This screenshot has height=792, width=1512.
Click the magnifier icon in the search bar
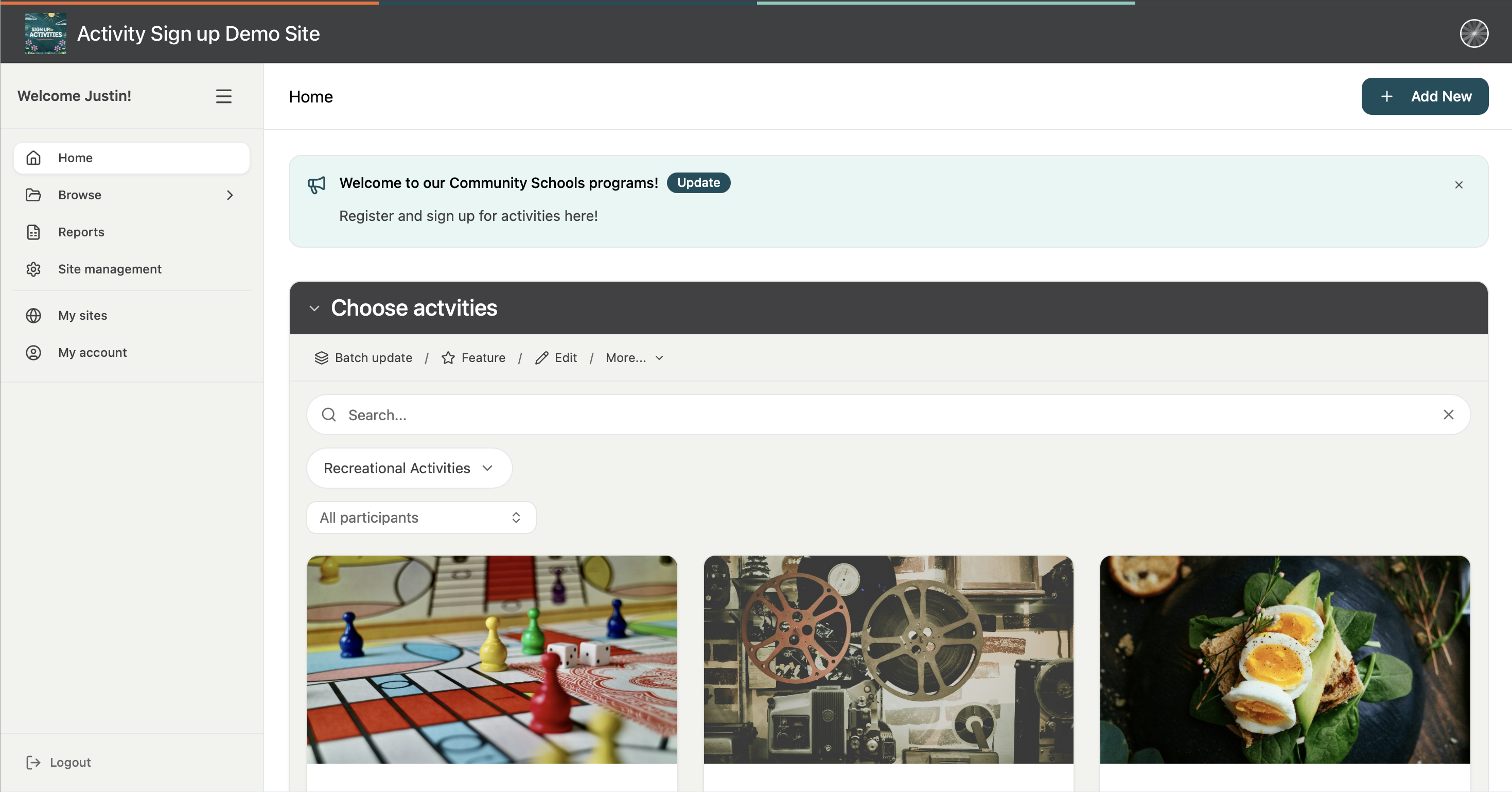pyautogui.click(x=329, y=415)
